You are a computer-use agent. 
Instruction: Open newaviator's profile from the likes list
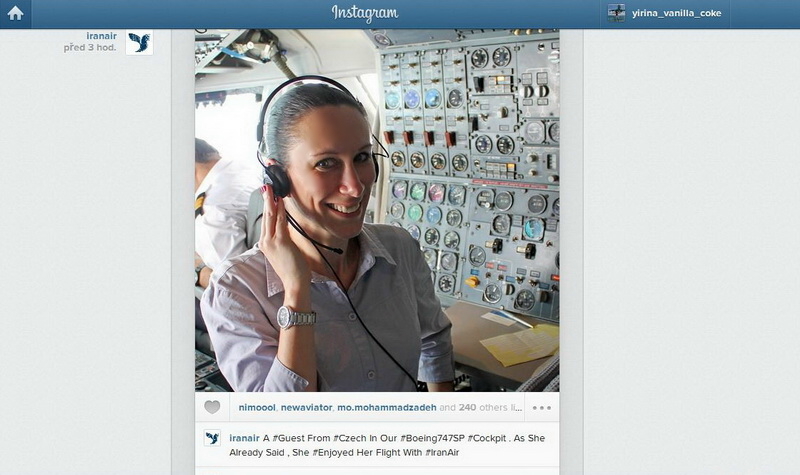tap(307, 407)
